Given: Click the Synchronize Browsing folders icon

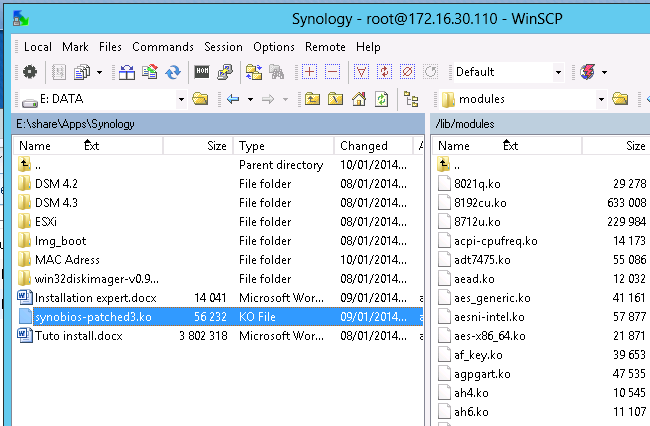Looking at the screenshot, I should tap(254, 72).
